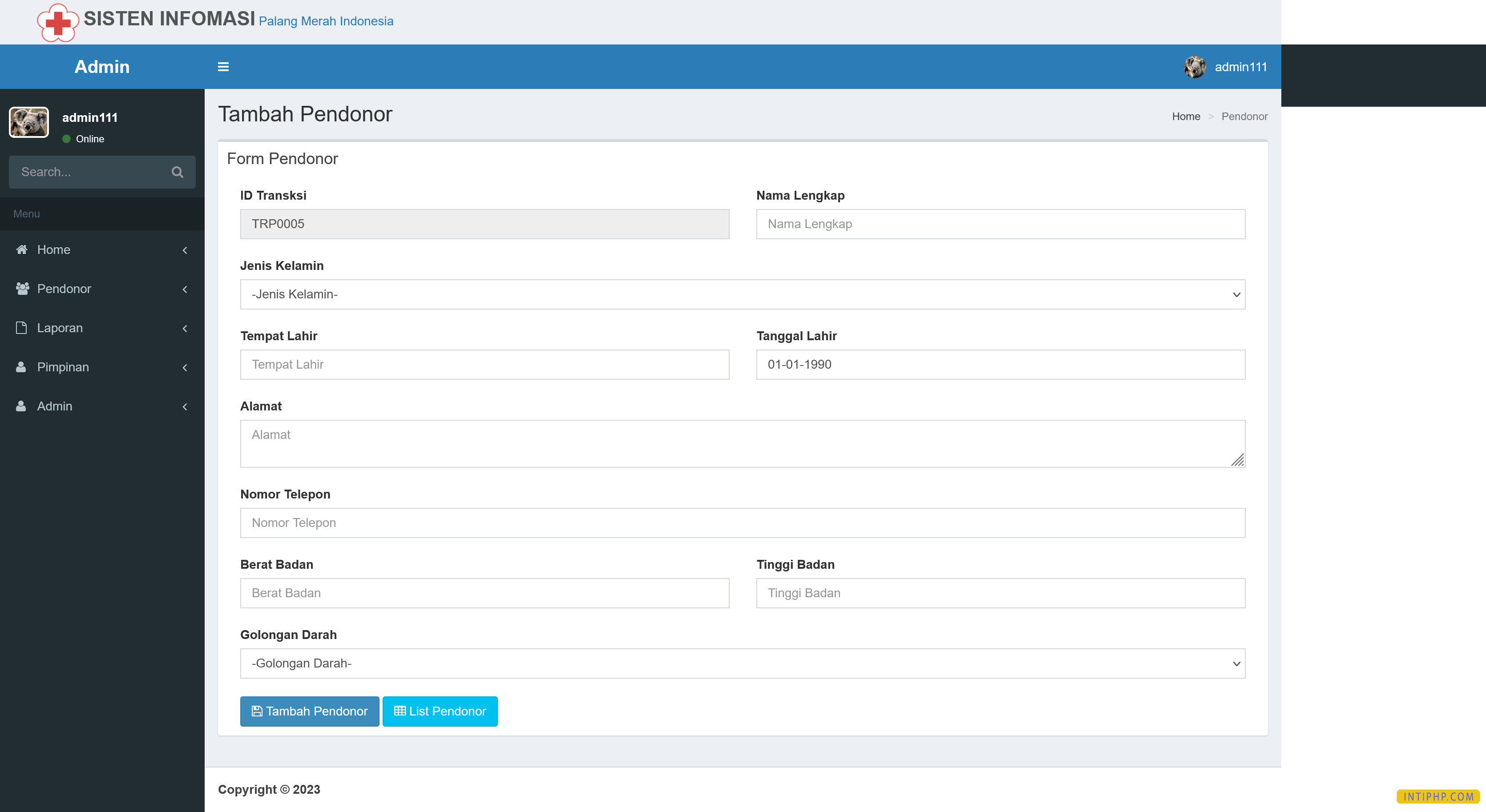Image resolution: width=1486 pixels, height=812 pixels.
Task: Expand the Pendonor sidebar chevron
Action: tap(185, 289)
